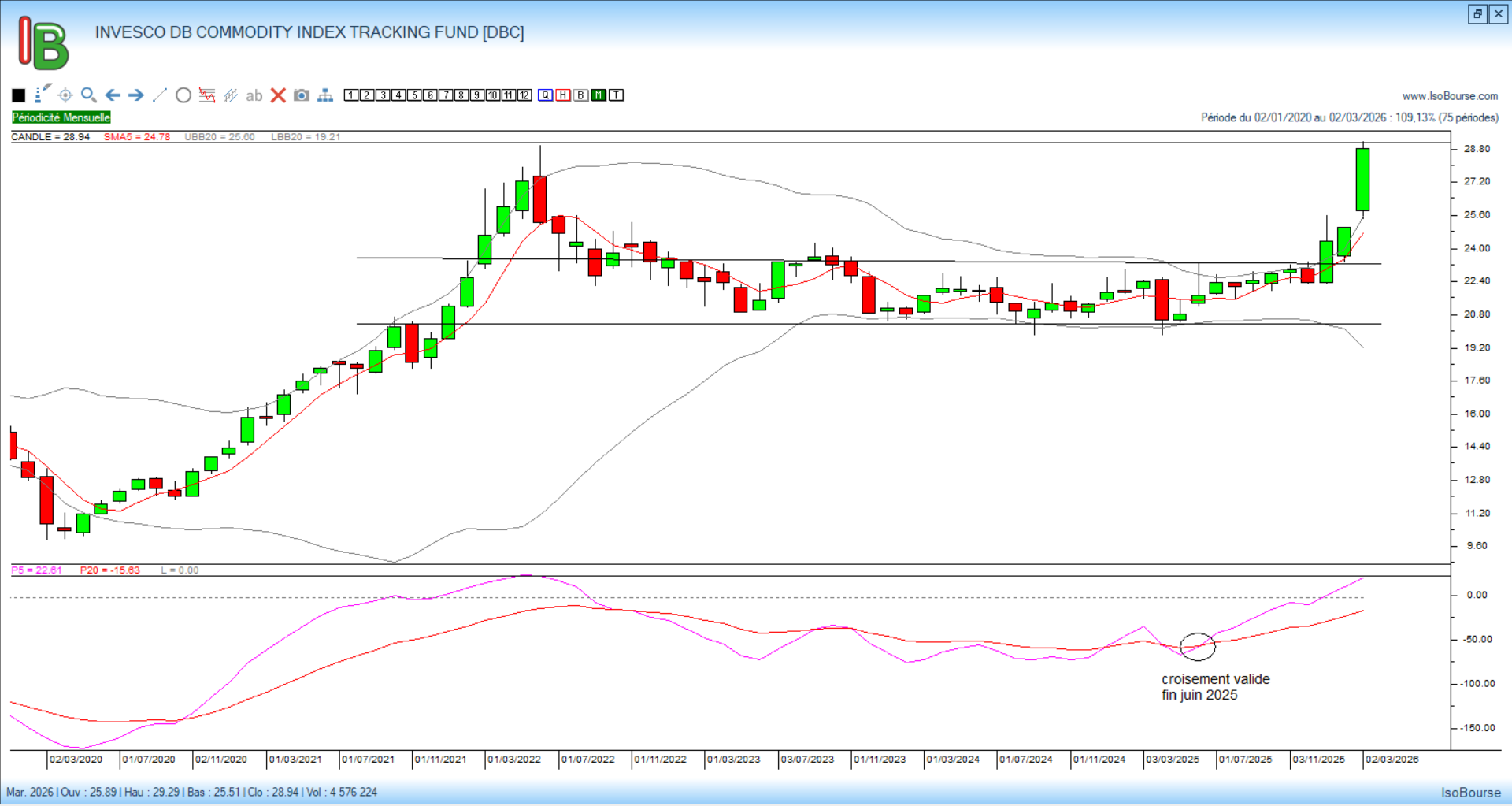
Task: Select numbered box 12 in toolbar
Action: (524, 95)
